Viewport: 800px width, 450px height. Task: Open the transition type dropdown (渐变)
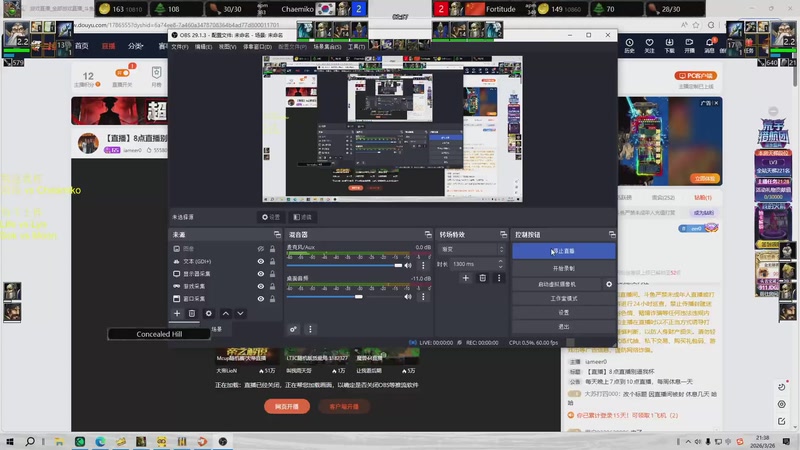[x=471, y=249]
